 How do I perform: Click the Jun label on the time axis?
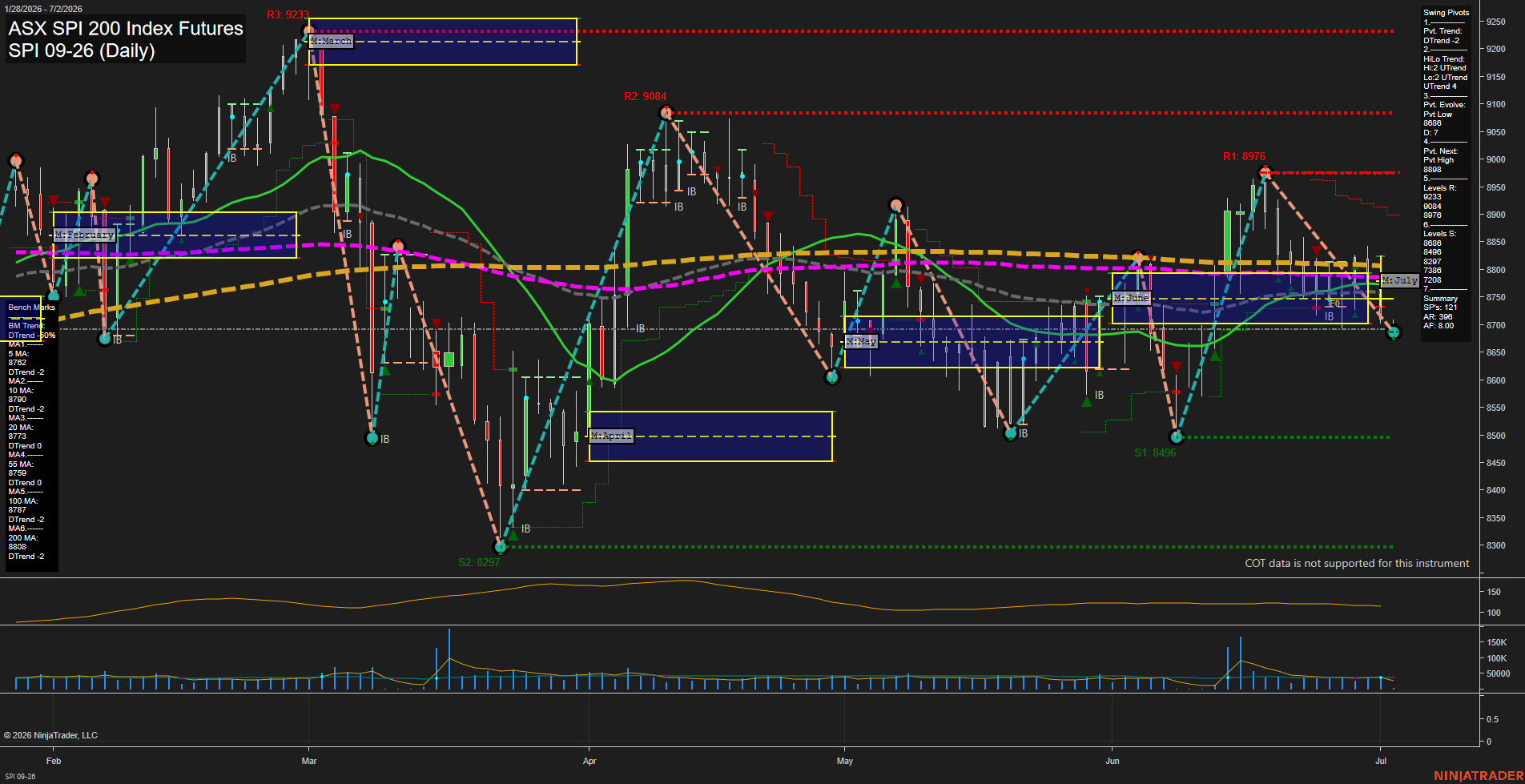1112,761
